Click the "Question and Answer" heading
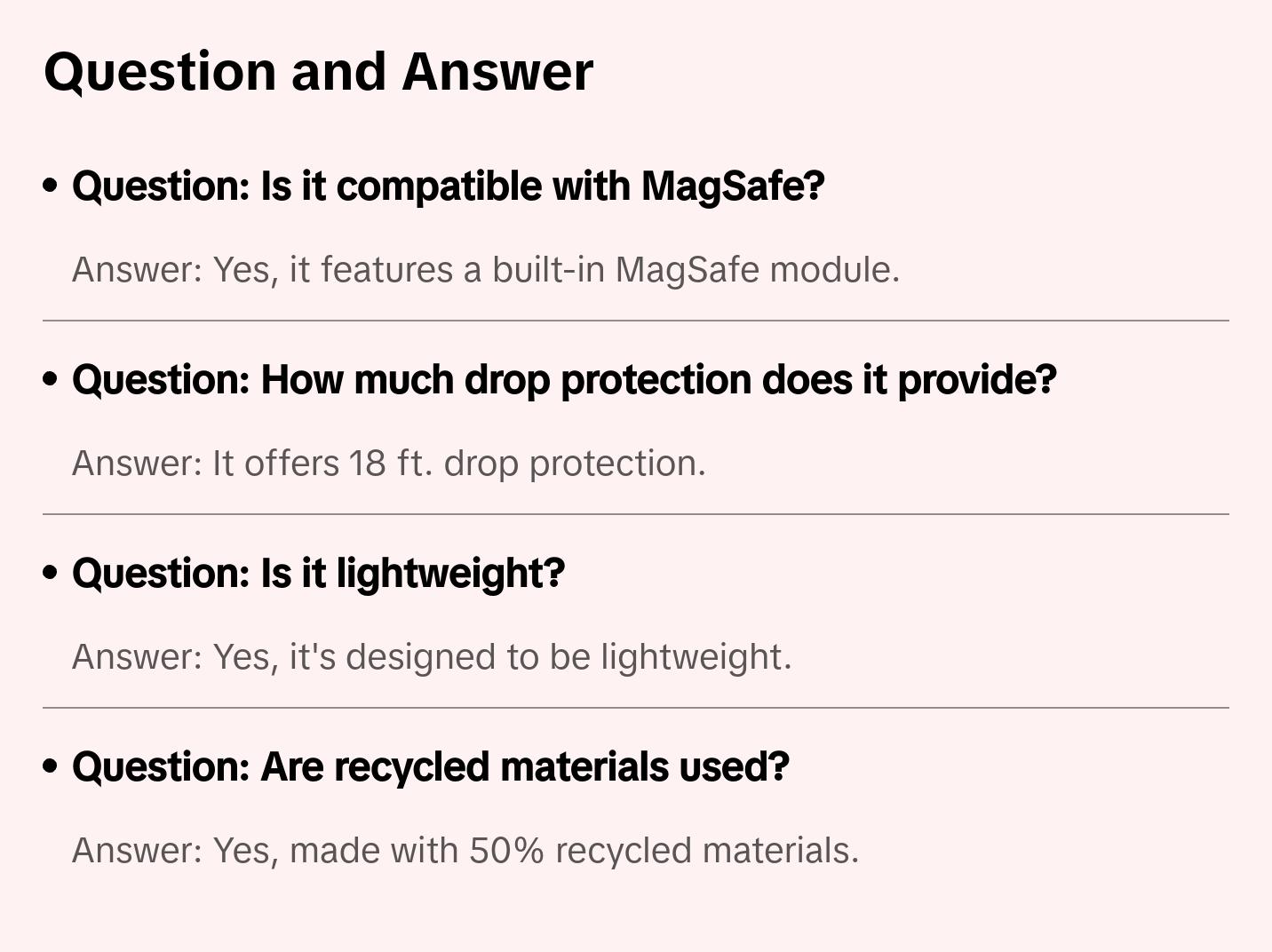The height and width of the screenshot is (952, 1272). click(x=318, y=71)
